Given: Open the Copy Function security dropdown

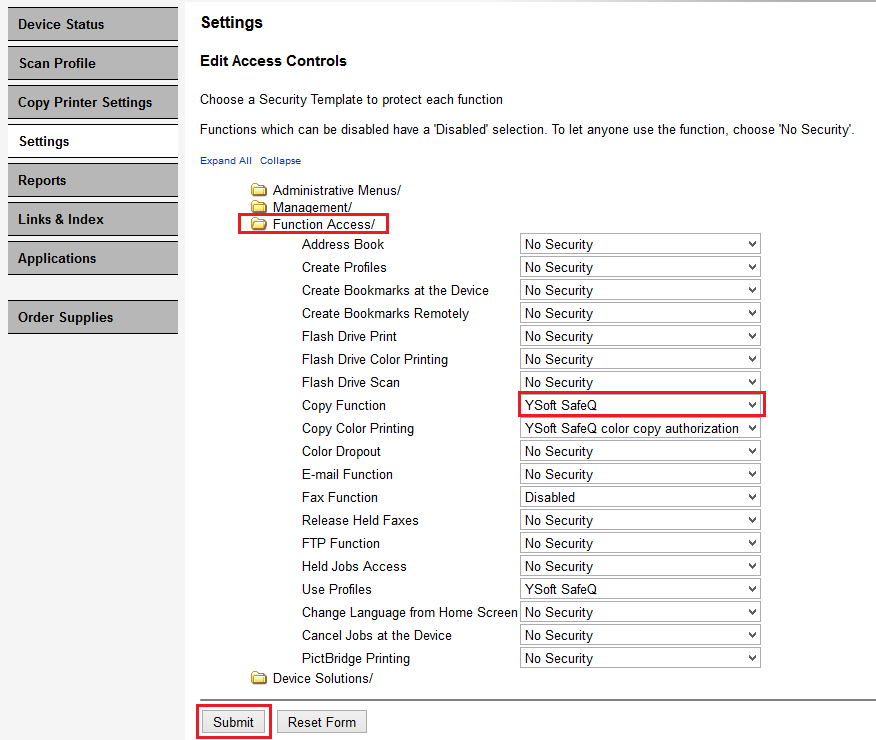Looking at the screenshot, I should (640, 405).
